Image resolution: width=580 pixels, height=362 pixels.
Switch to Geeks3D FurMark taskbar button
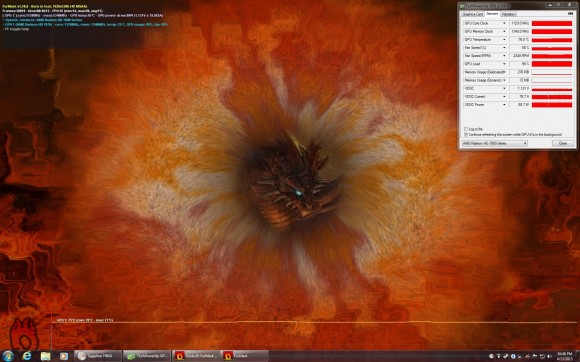point(196,356)
